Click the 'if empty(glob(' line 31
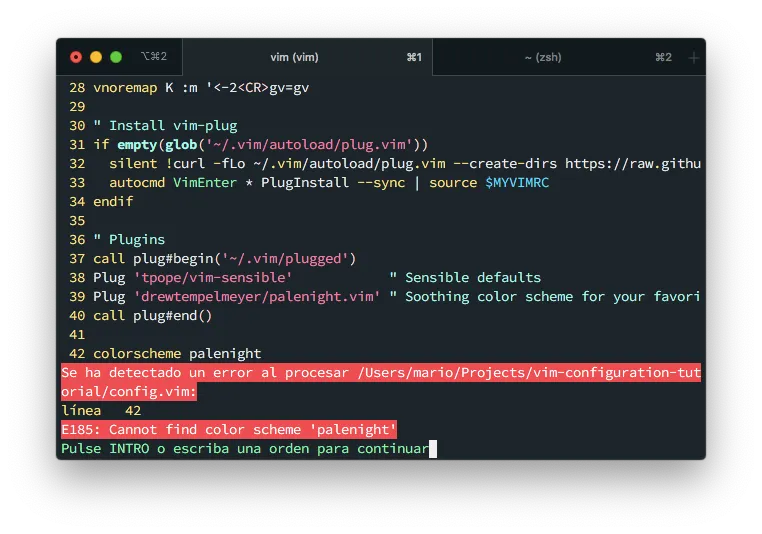Viewport: 762px width, 534px height. point(260,144)
